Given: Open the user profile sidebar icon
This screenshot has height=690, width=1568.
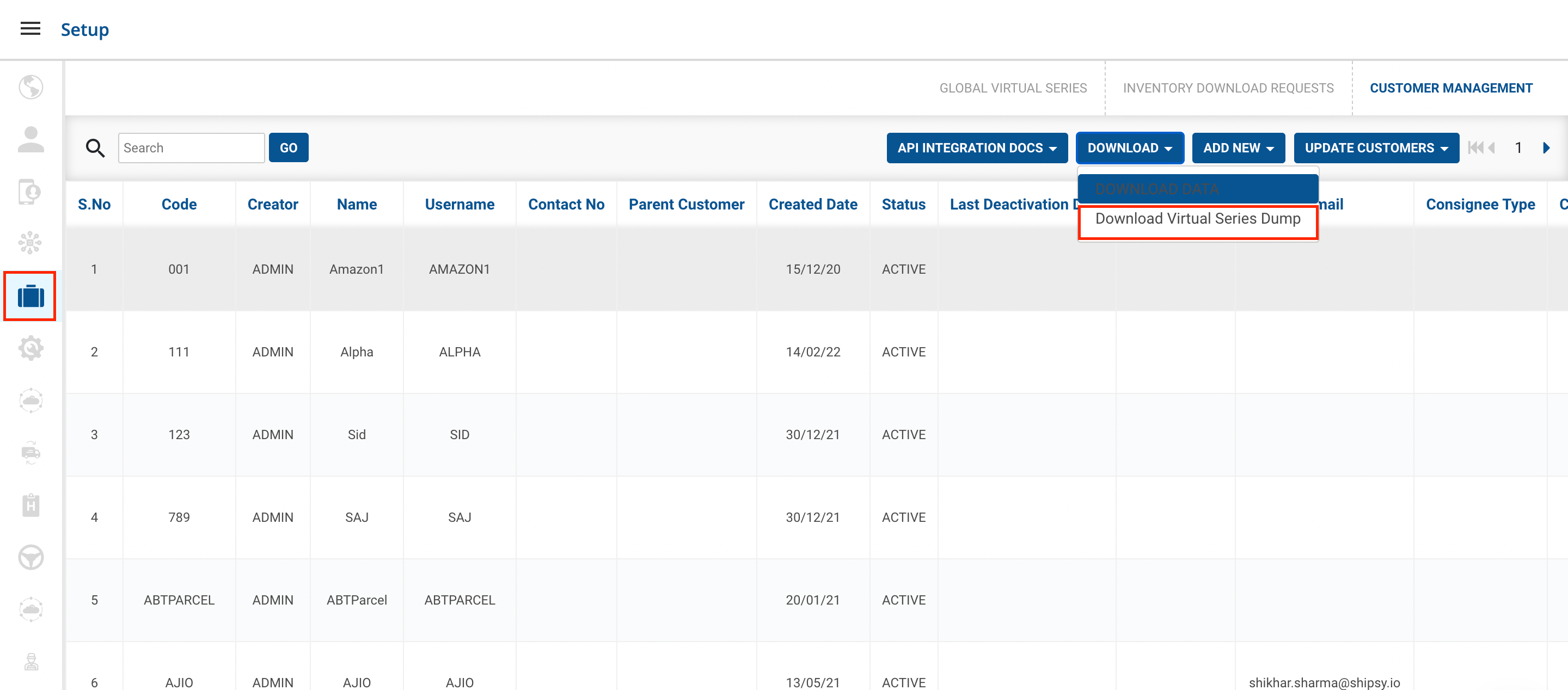Looking at the screenshot, I should pyautogui.click(x=30, y=139).
